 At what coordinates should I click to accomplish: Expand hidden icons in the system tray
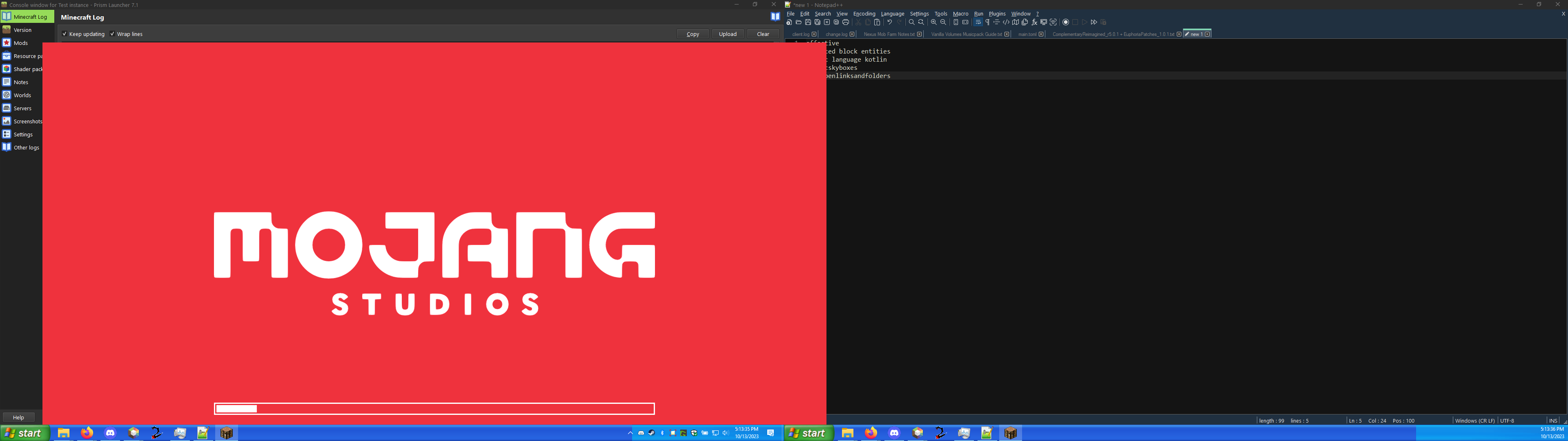point(630,432)
